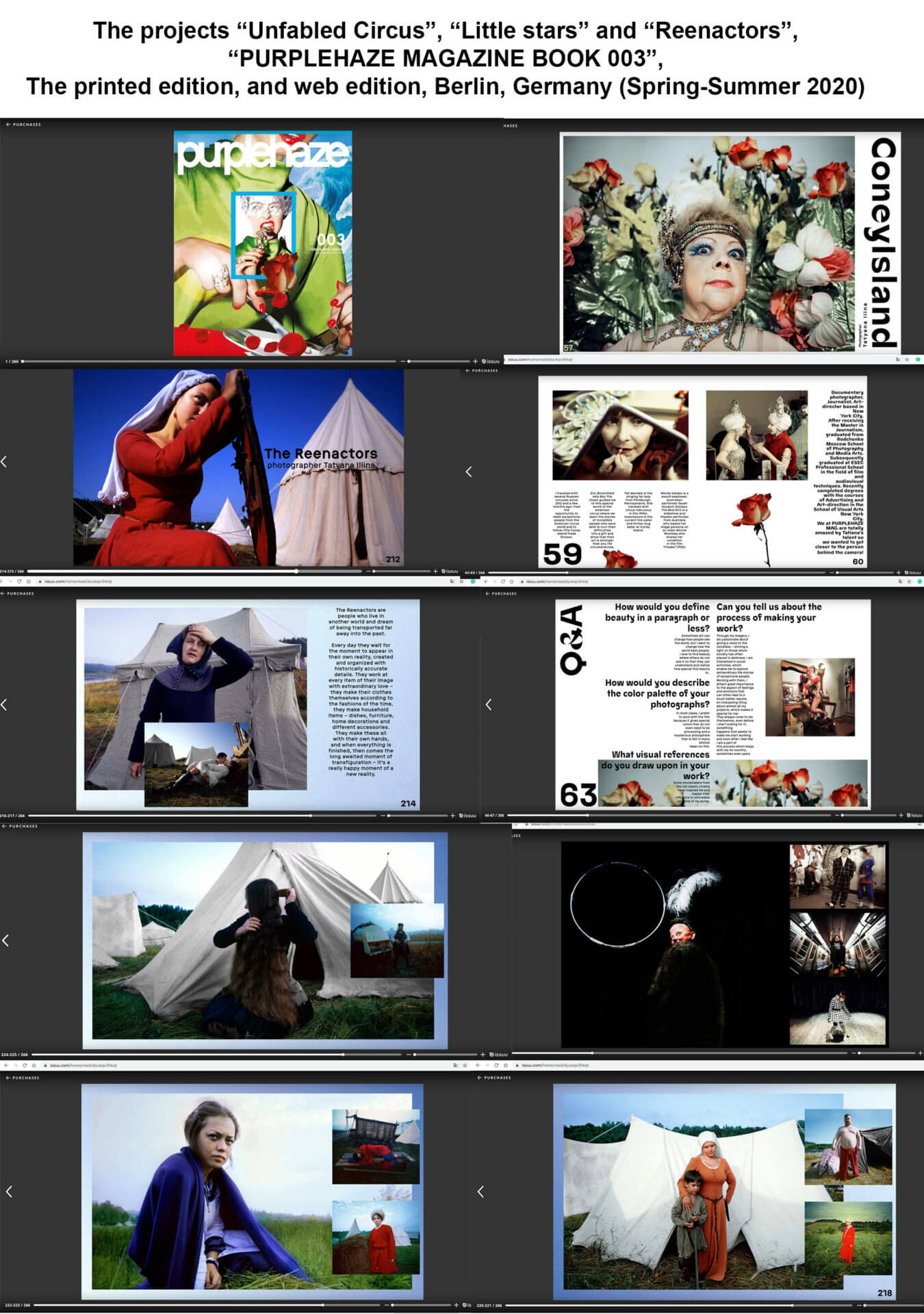Click browser back arrow above blue-cloak girl spread
The width and height of the screenshot is (924, 1314).
[6, 1065]
